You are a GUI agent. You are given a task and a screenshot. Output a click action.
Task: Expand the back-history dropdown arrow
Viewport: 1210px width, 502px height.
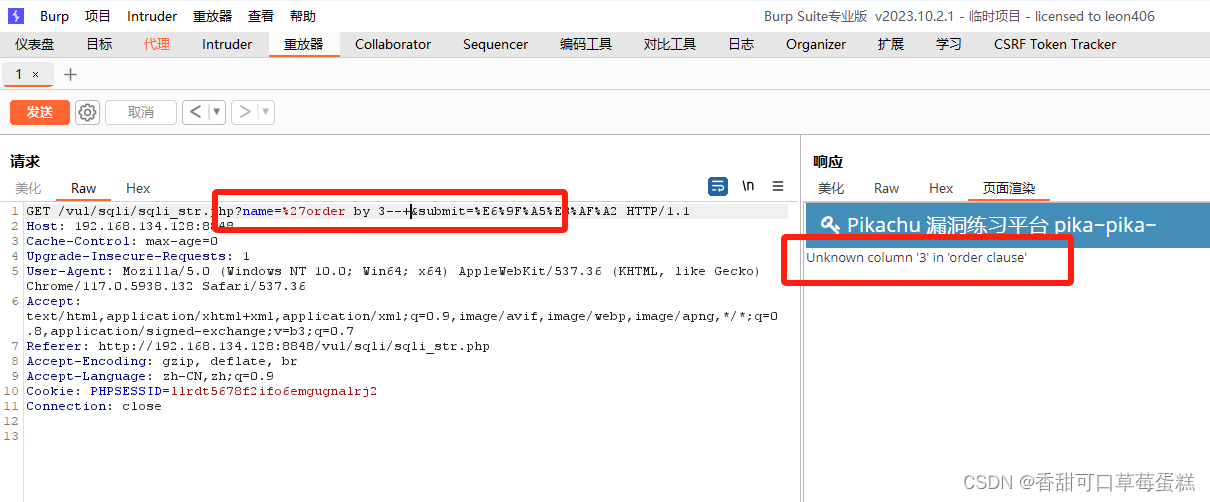pyautogui.click(x=216, y=112)
